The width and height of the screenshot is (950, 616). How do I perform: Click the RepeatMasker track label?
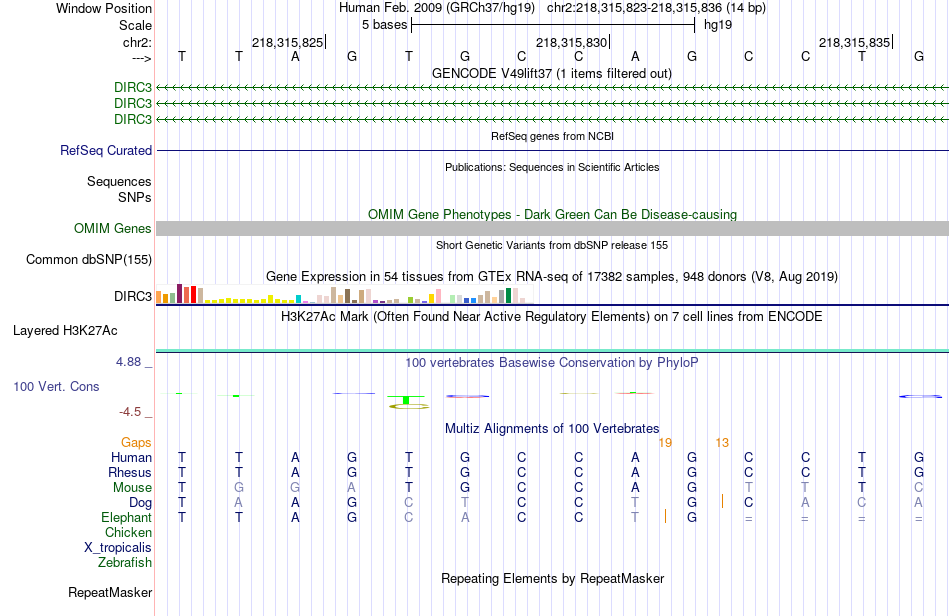[x=110, y=593]
